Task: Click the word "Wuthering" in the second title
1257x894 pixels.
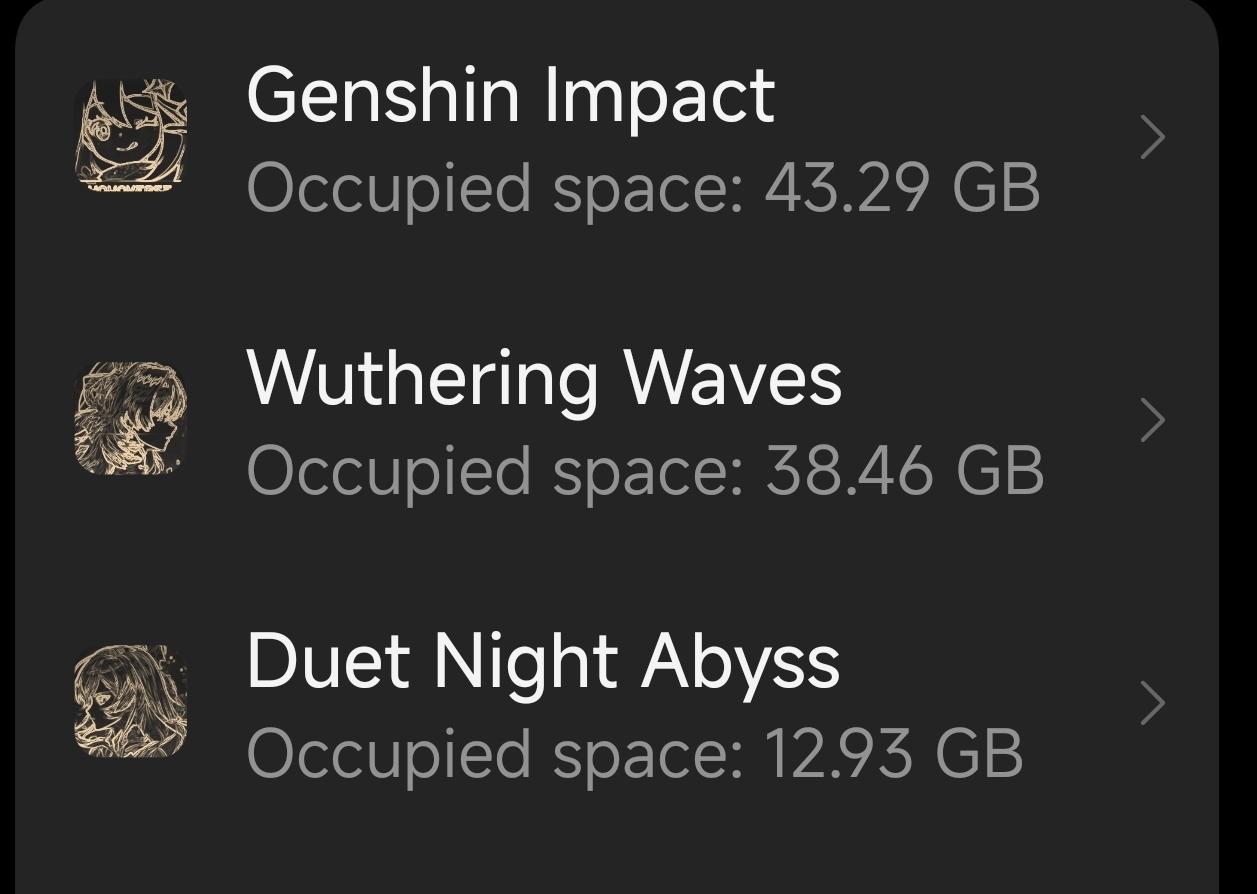Action: tap(422, 379)
